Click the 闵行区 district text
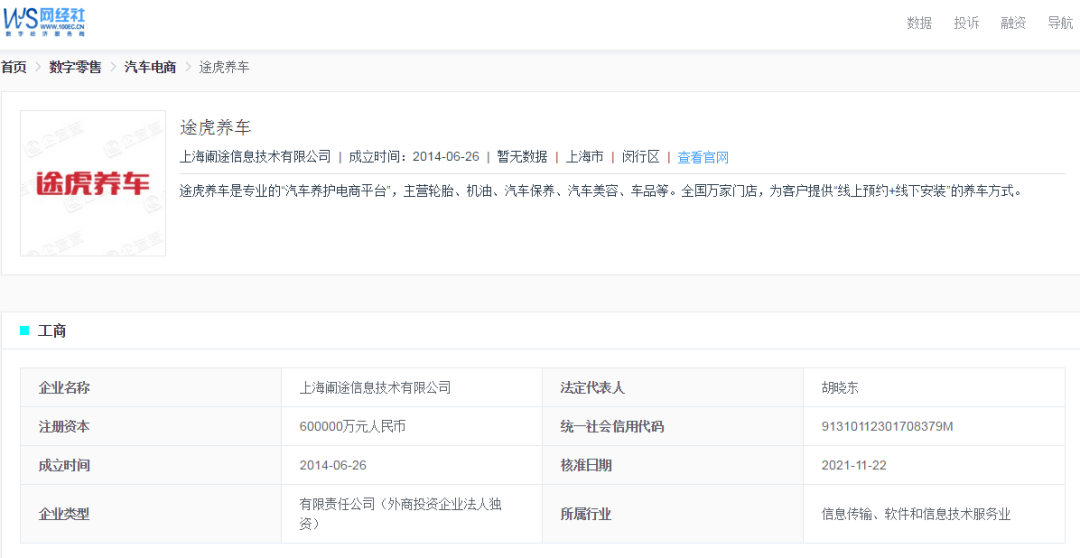 [640, 157]
